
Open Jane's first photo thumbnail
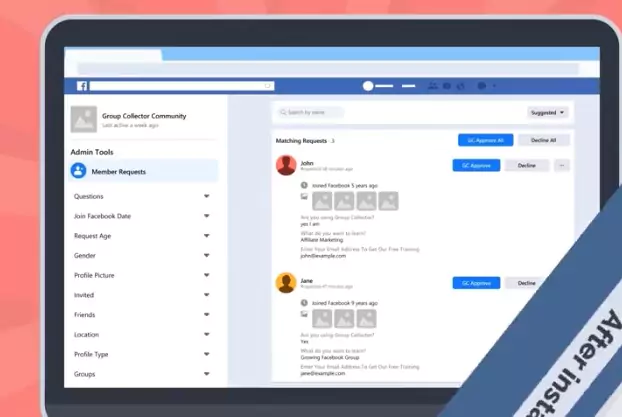point(322,319)
